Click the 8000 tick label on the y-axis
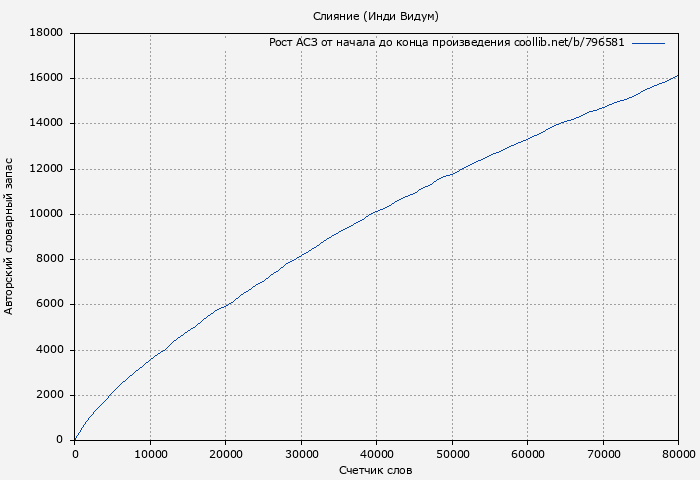 (50, 259)
